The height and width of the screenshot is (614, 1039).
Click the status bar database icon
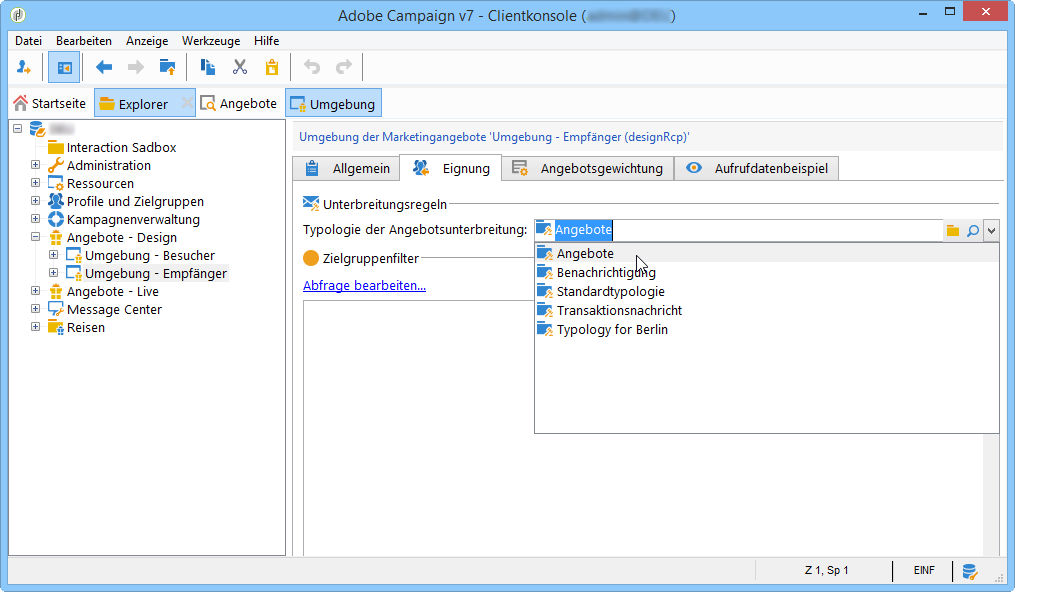969,571
